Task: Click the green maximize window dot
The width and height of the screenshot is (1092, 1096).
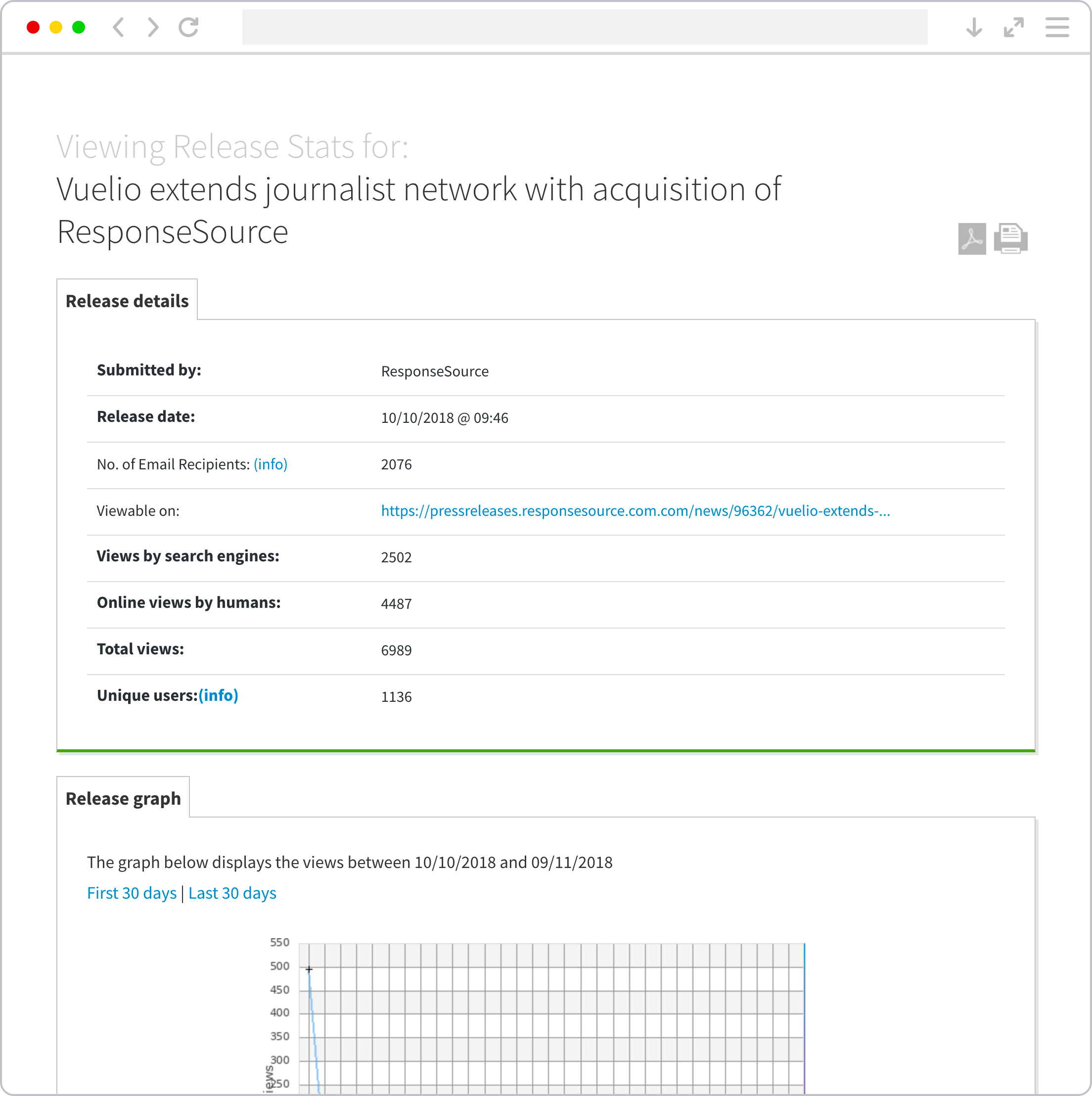Action: [78, 27]
